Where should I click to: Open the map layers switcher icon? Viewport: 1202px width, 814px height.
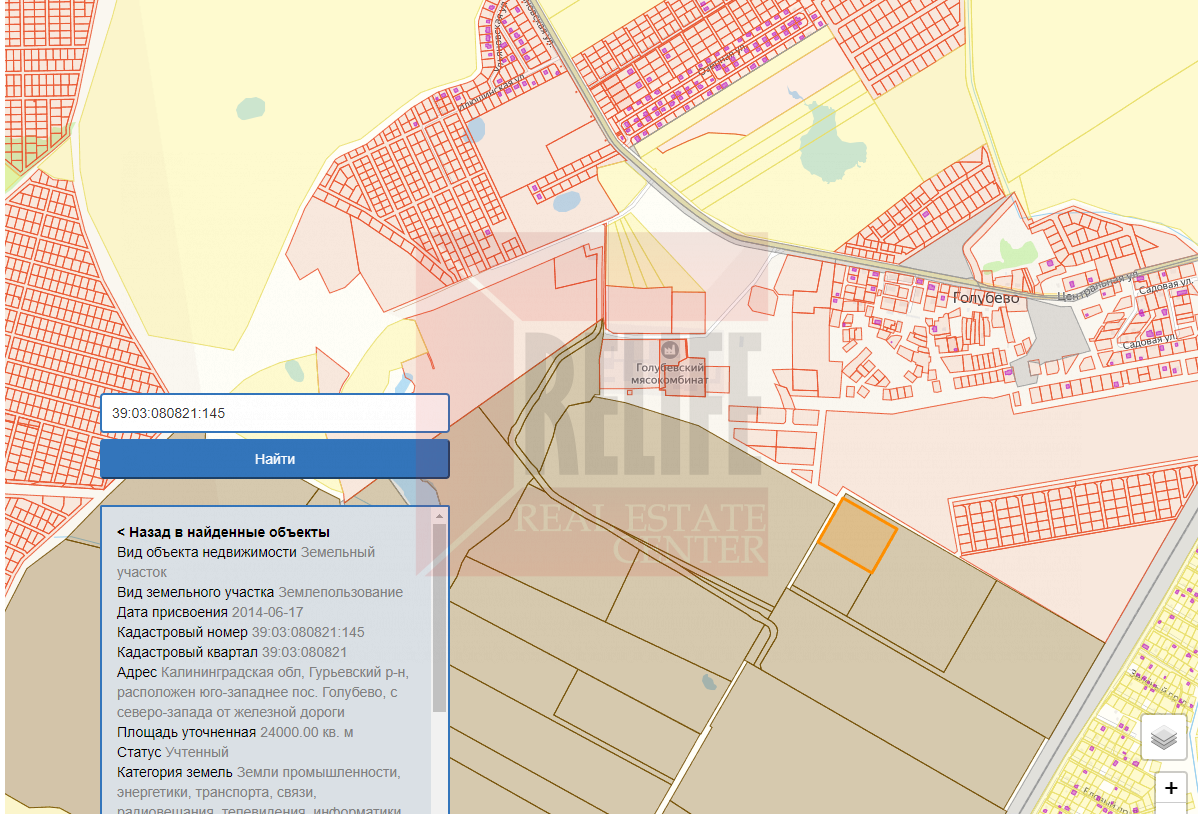pos(1164,738)
